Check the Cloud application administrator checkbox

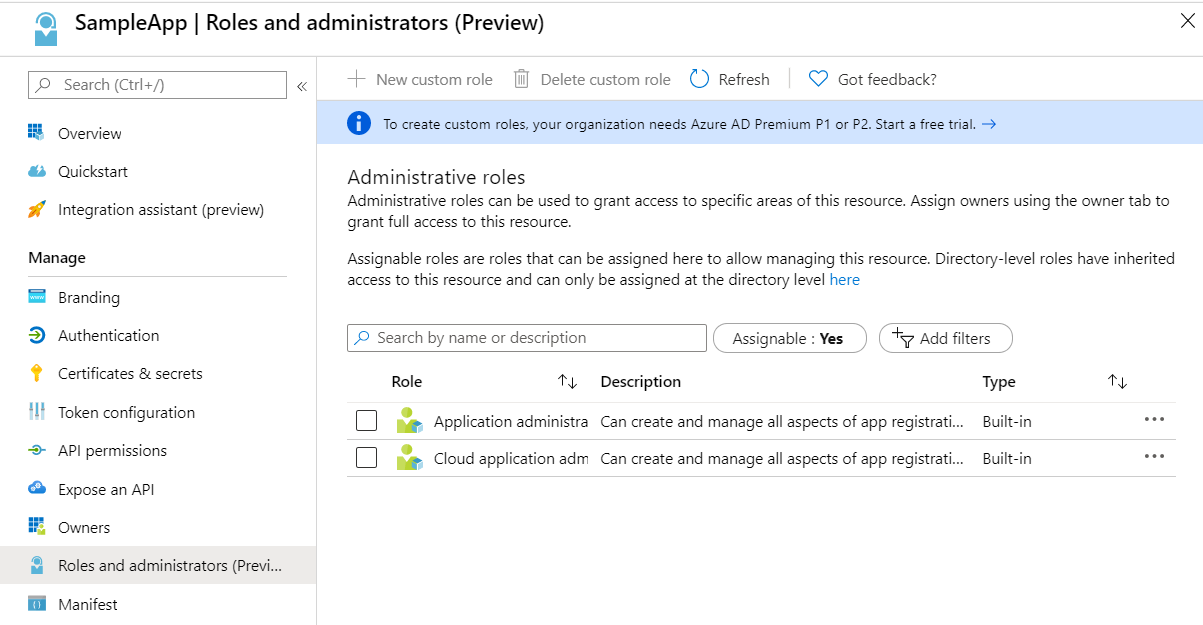click(367, 458)
